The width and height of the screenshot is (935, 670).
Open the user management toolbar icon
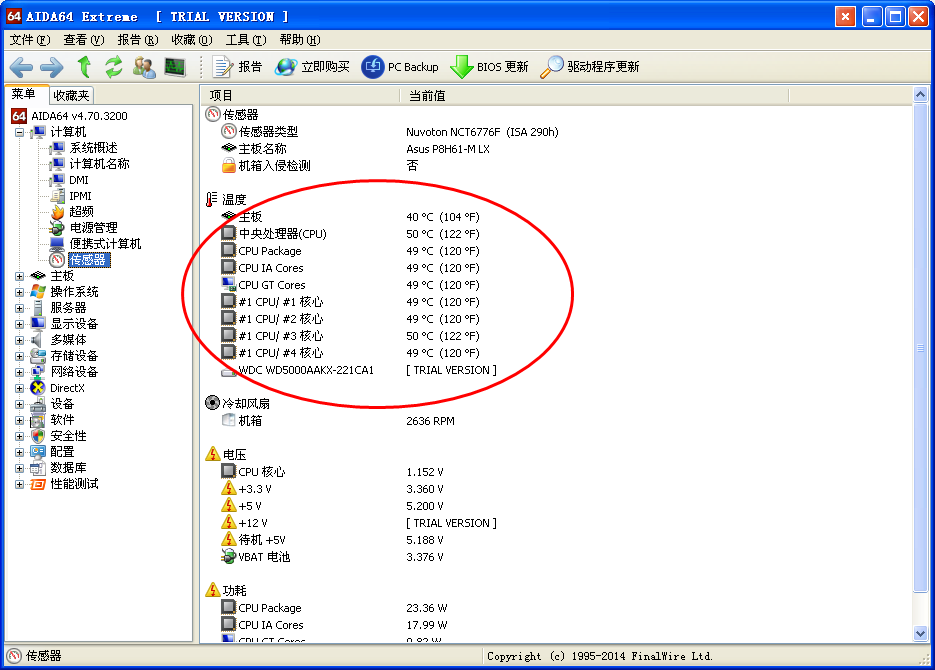tap(144, 67)
